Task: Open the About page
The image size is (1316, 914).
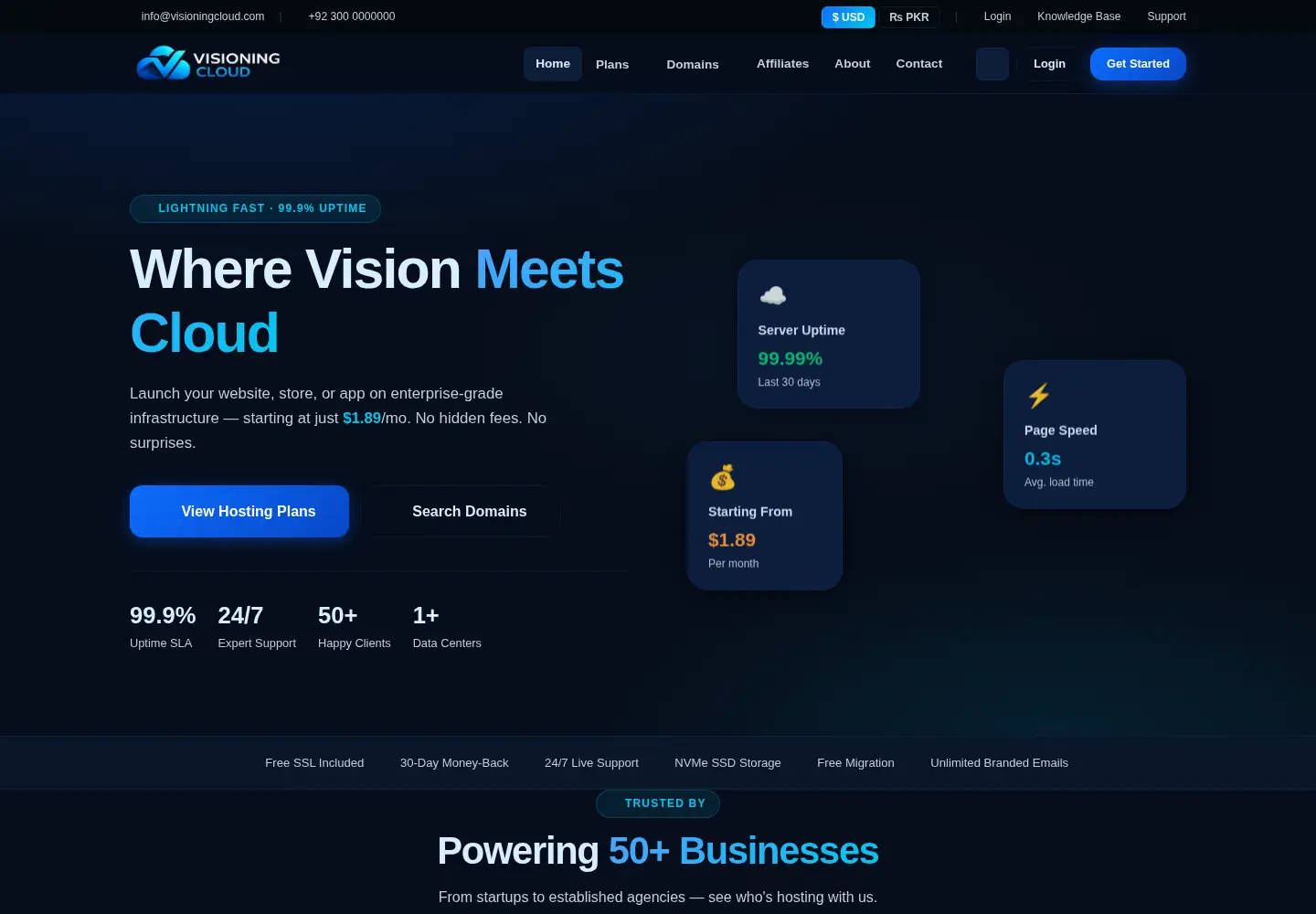Action: [853, 64]
